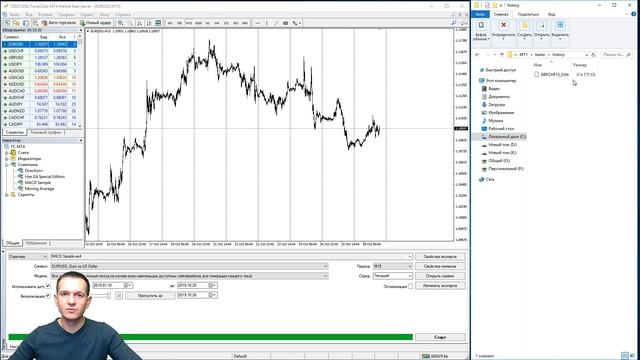Toggle the Optimization checkbox in tester
This screenshot has width=640, height=360.
pos(410,287)
